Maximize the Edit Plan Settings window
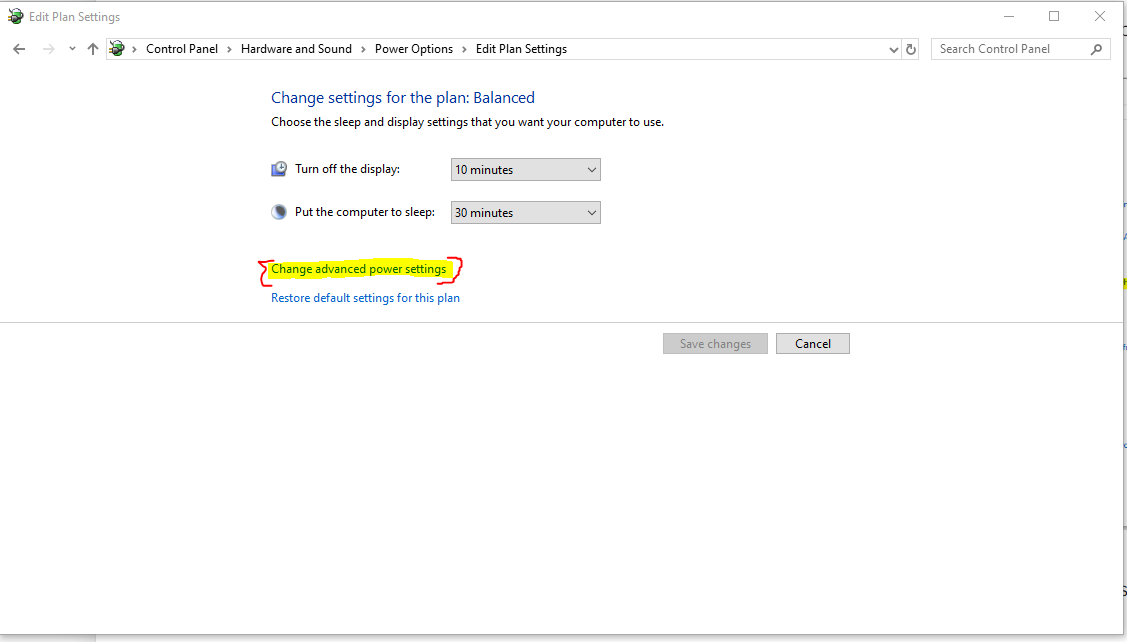The image size is (1127, 642). coord(1054,16)
